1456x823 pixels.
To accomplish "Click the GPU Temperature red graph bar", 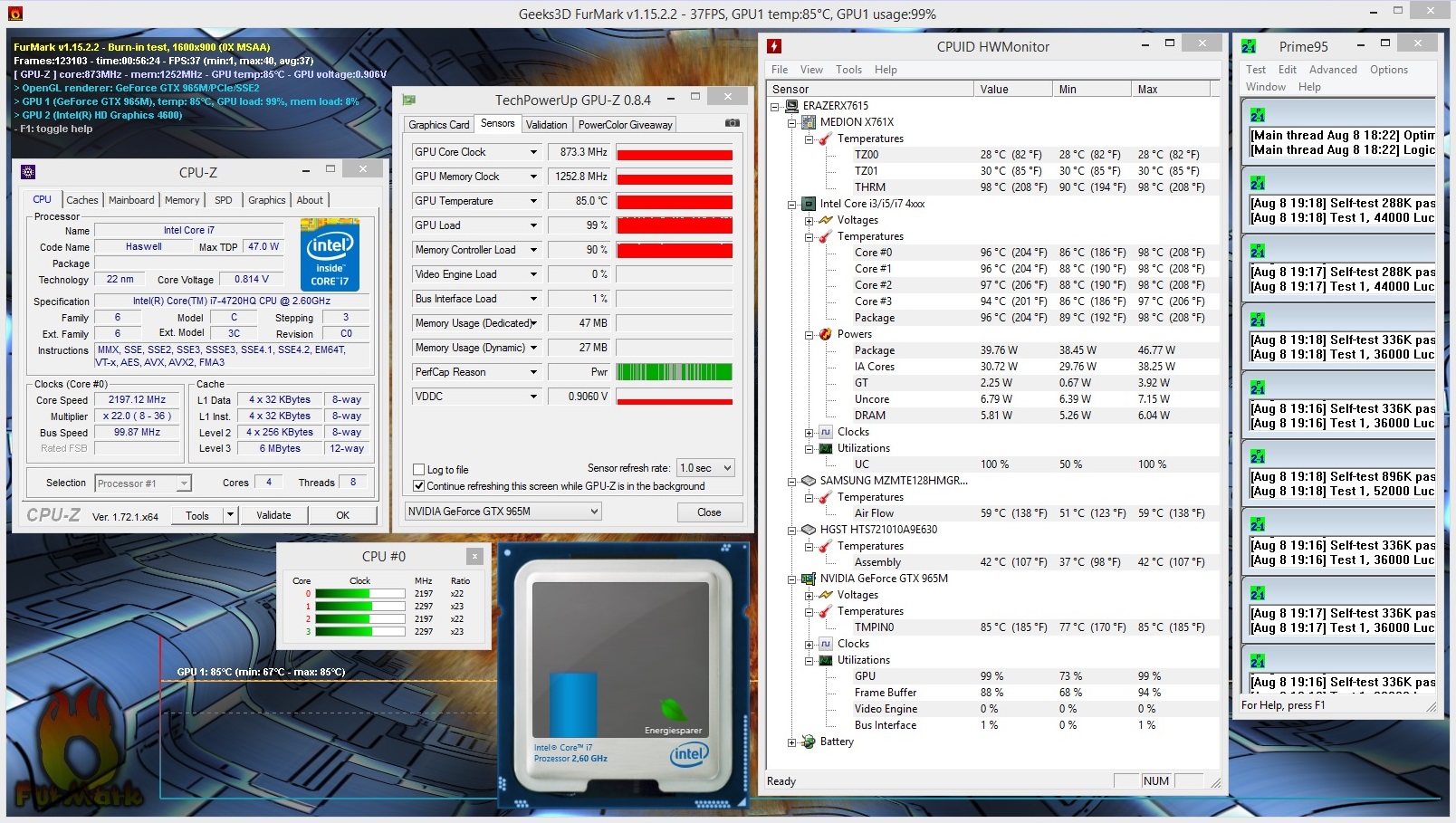I will [675, 201].
